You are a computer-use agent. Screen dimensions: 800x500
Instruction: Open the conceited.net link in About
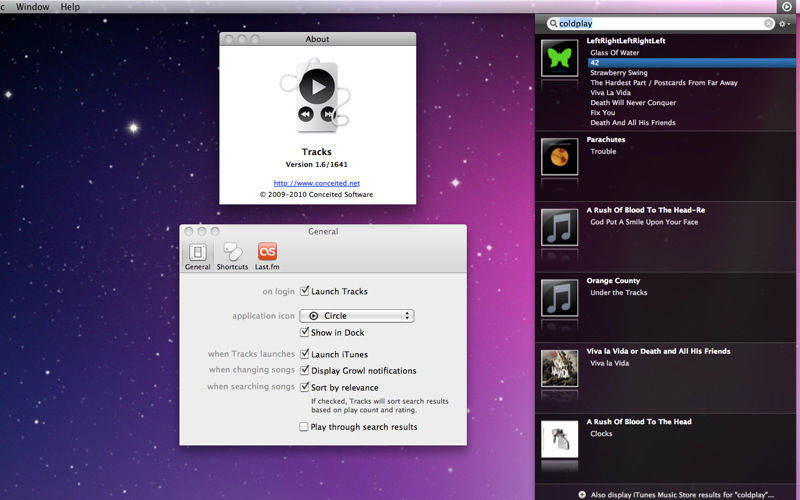pyautogui.click(x=316, y=183)
